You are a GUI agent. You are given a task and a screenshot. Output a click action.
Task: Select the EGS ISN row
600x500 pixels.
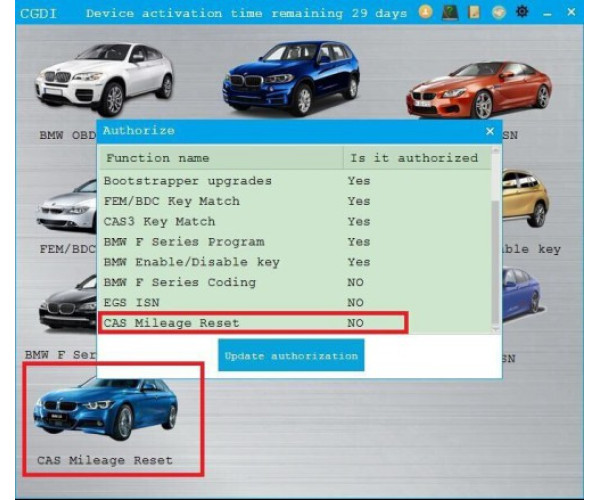[x=295, y=303]
